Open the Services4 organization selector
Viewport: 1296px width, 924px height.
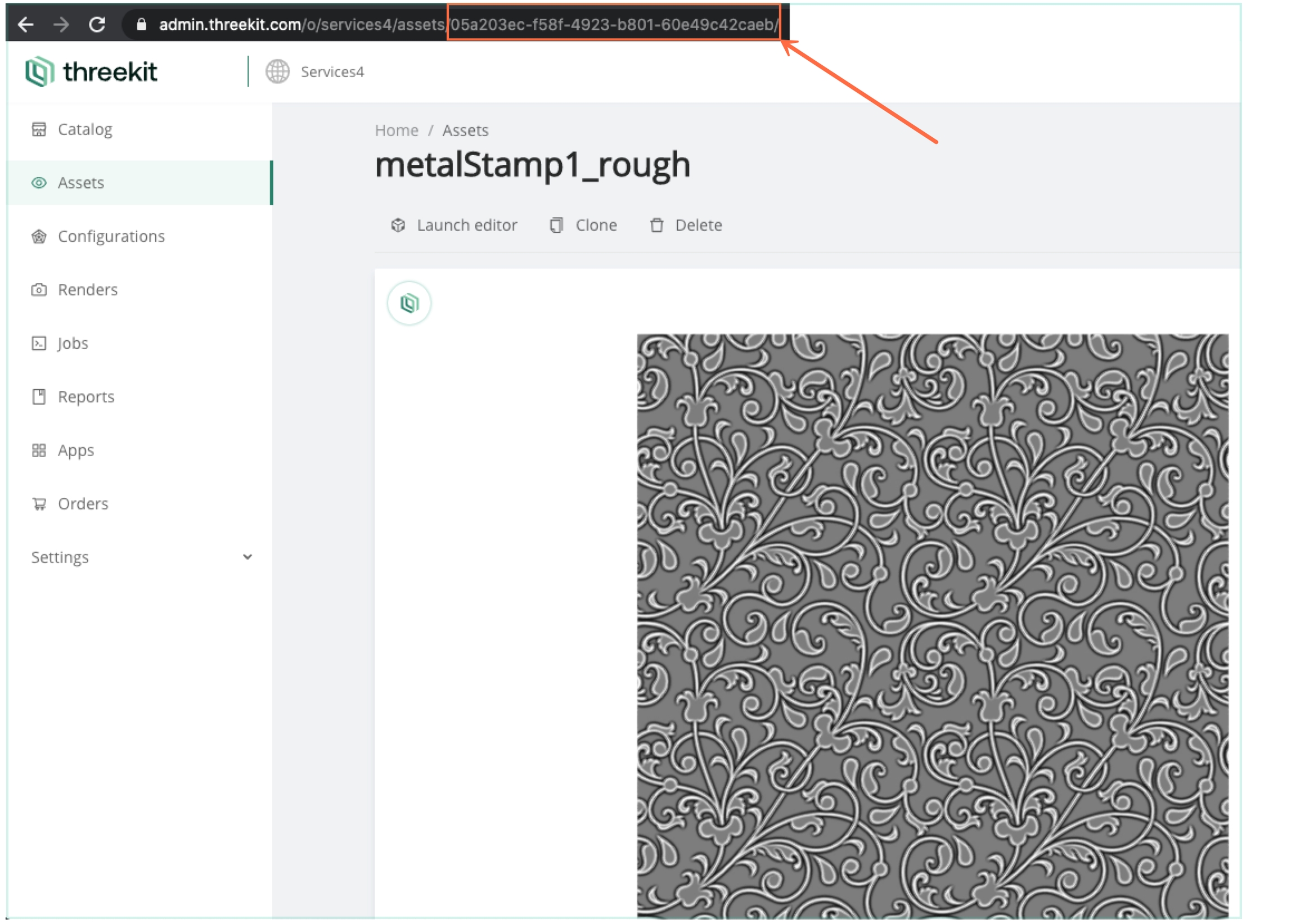point(332,71)
